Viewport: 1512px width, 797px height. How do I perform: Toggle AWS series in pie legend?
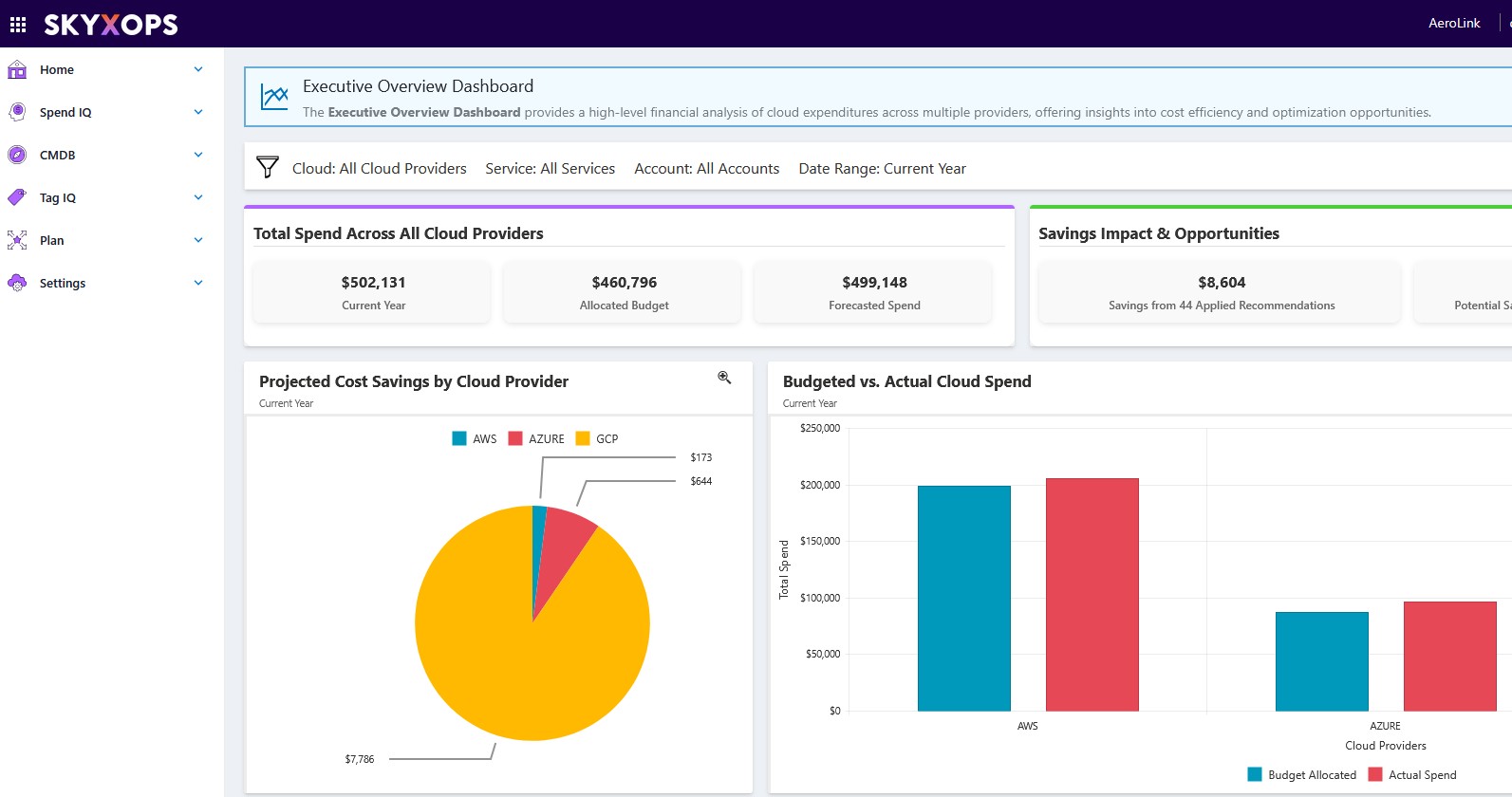(475, 438)
